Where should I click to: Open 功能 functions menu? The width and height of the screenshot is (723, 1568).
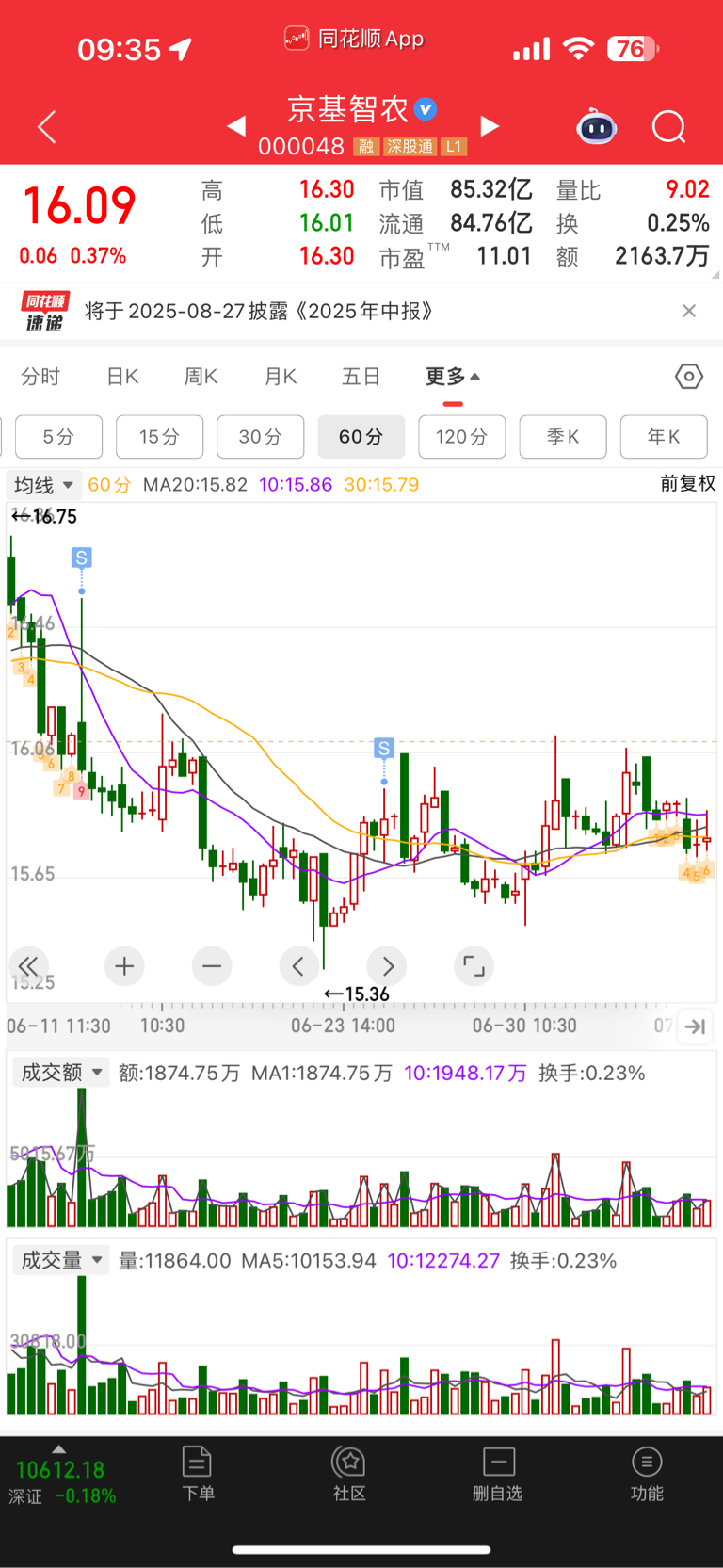point(647,1474)
